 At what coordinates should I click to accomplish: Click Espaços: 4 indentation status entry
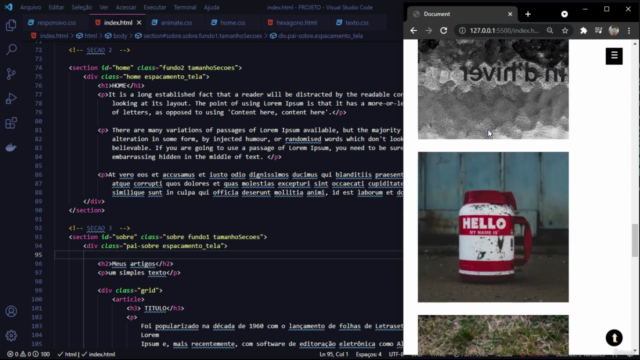pos(369,354)
